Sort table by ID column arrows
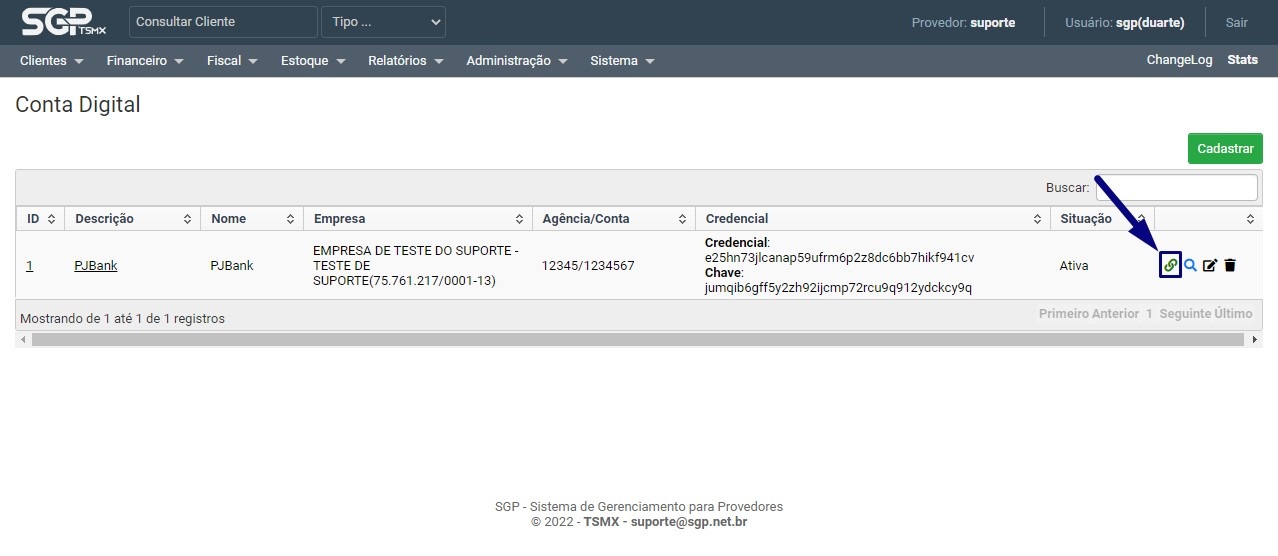Image resolution: width=1278 pixels, height=556 pixels. (x=51, y=219)
